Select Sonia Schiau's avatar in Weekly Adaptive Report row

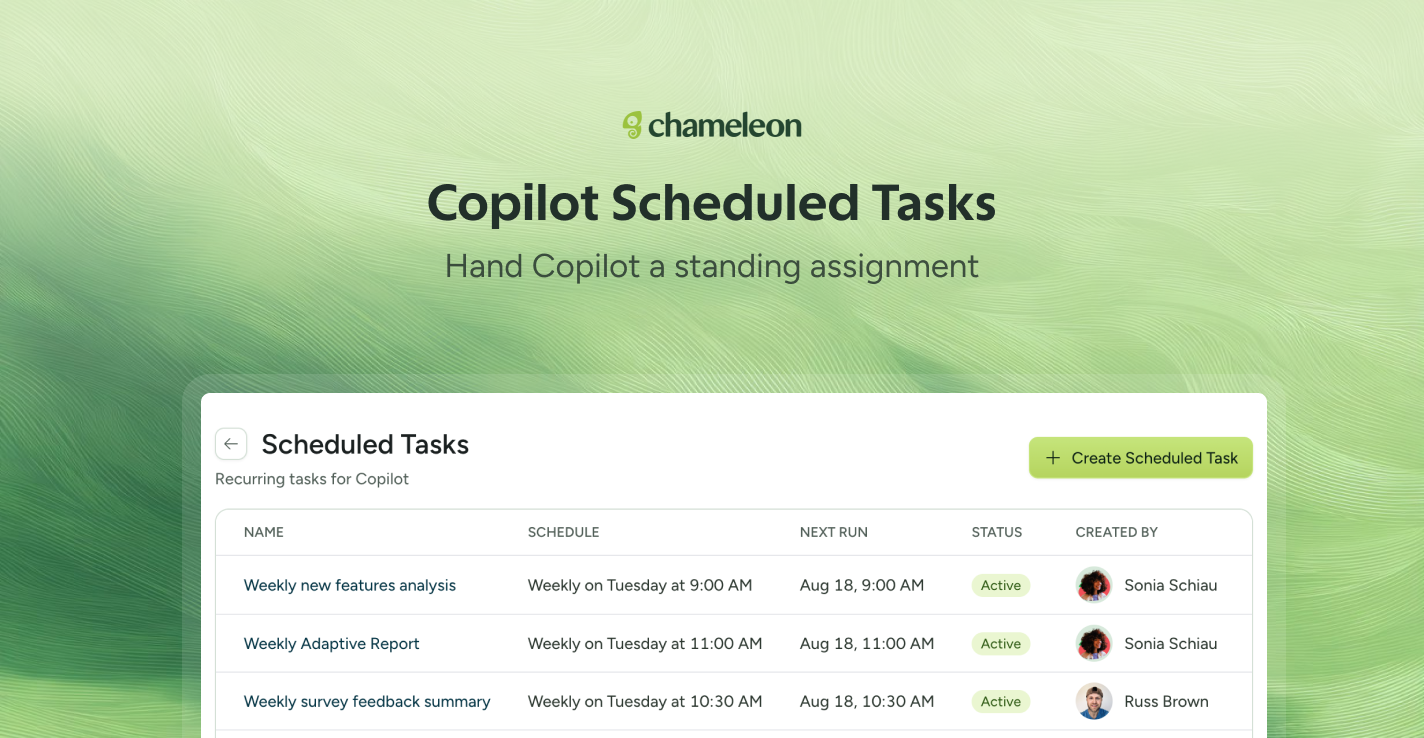click(1094, 643)
